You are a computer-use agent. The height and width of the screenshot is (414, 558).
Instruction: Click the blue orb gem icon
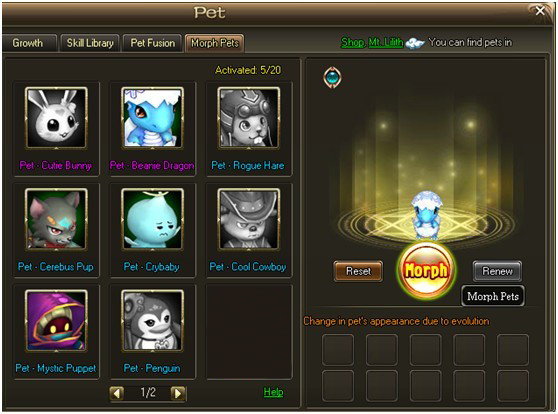point(332,77)
